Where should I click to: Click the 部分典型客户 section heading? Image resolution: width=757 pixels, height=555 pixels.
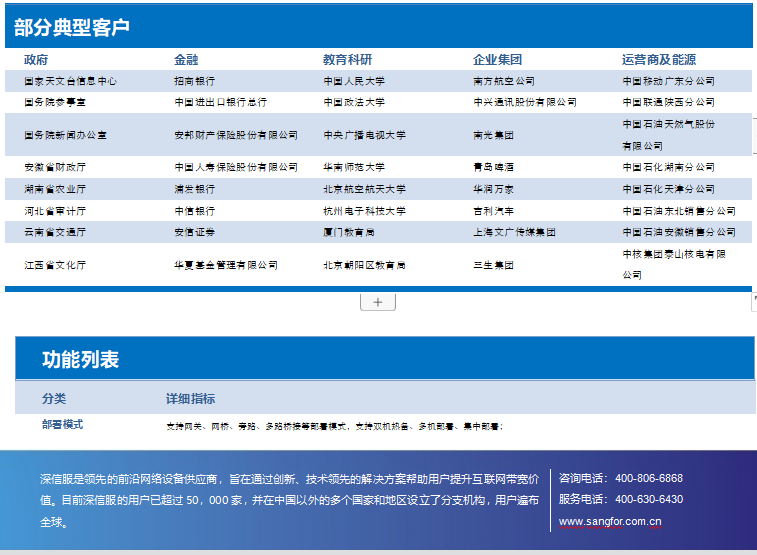(71, 28)
